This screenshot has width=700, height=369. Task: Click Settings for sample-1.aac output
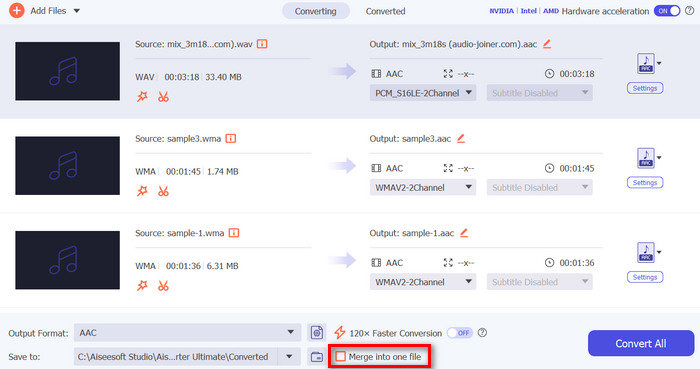click(645, 277)
